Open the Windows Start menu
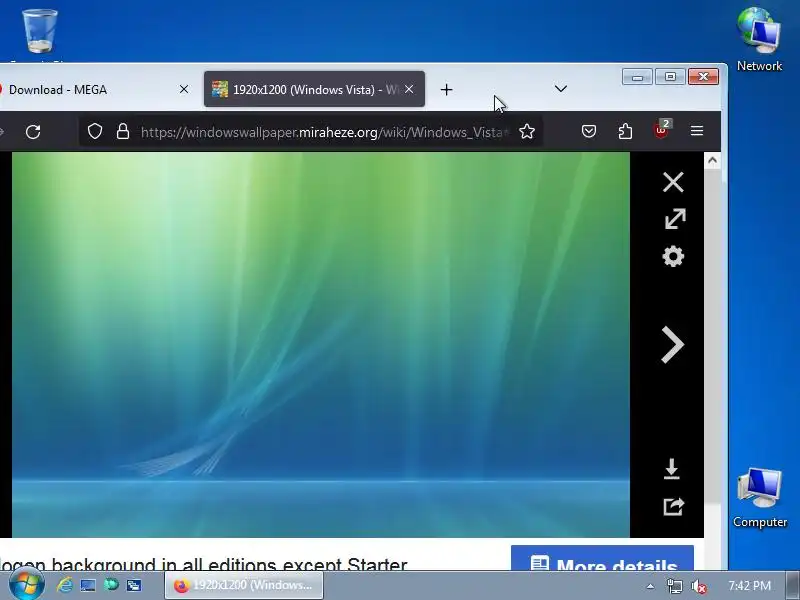Image resolution: width=800 pixels, height=600 pixels. (26, 585)
